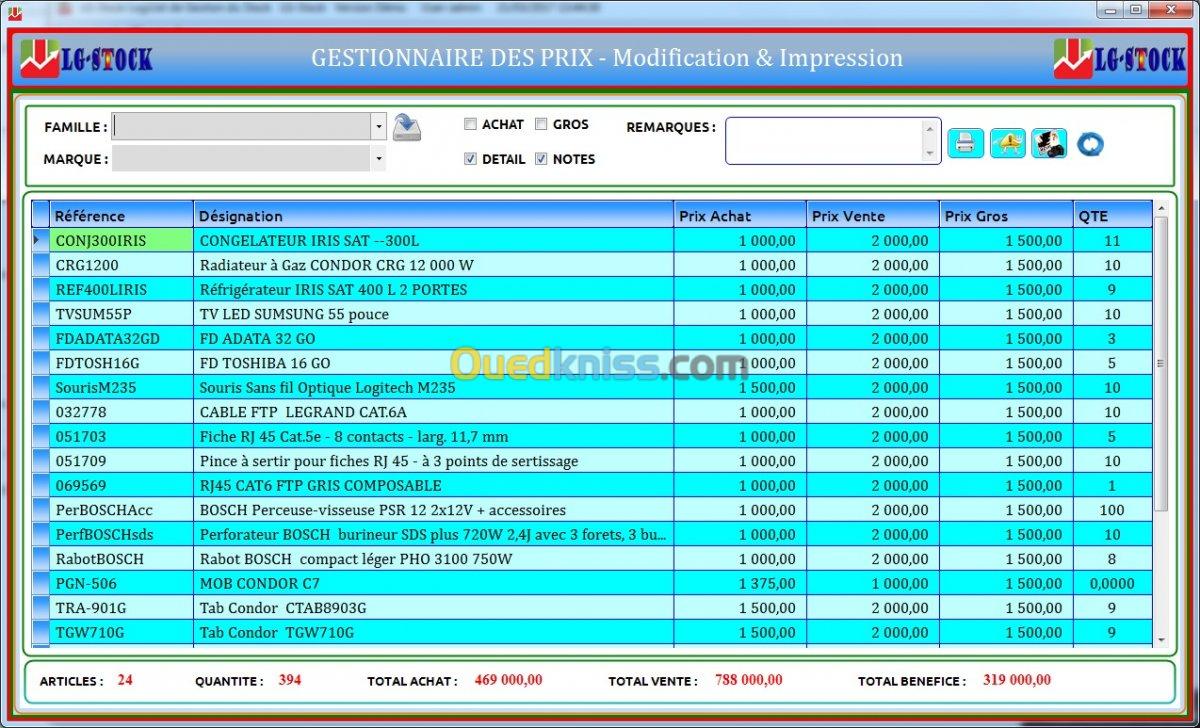The height and width of the screenshot is (728, 1200).
Task: Select the PerBOSCHAcc reference cell
Action: coord(121,510)
